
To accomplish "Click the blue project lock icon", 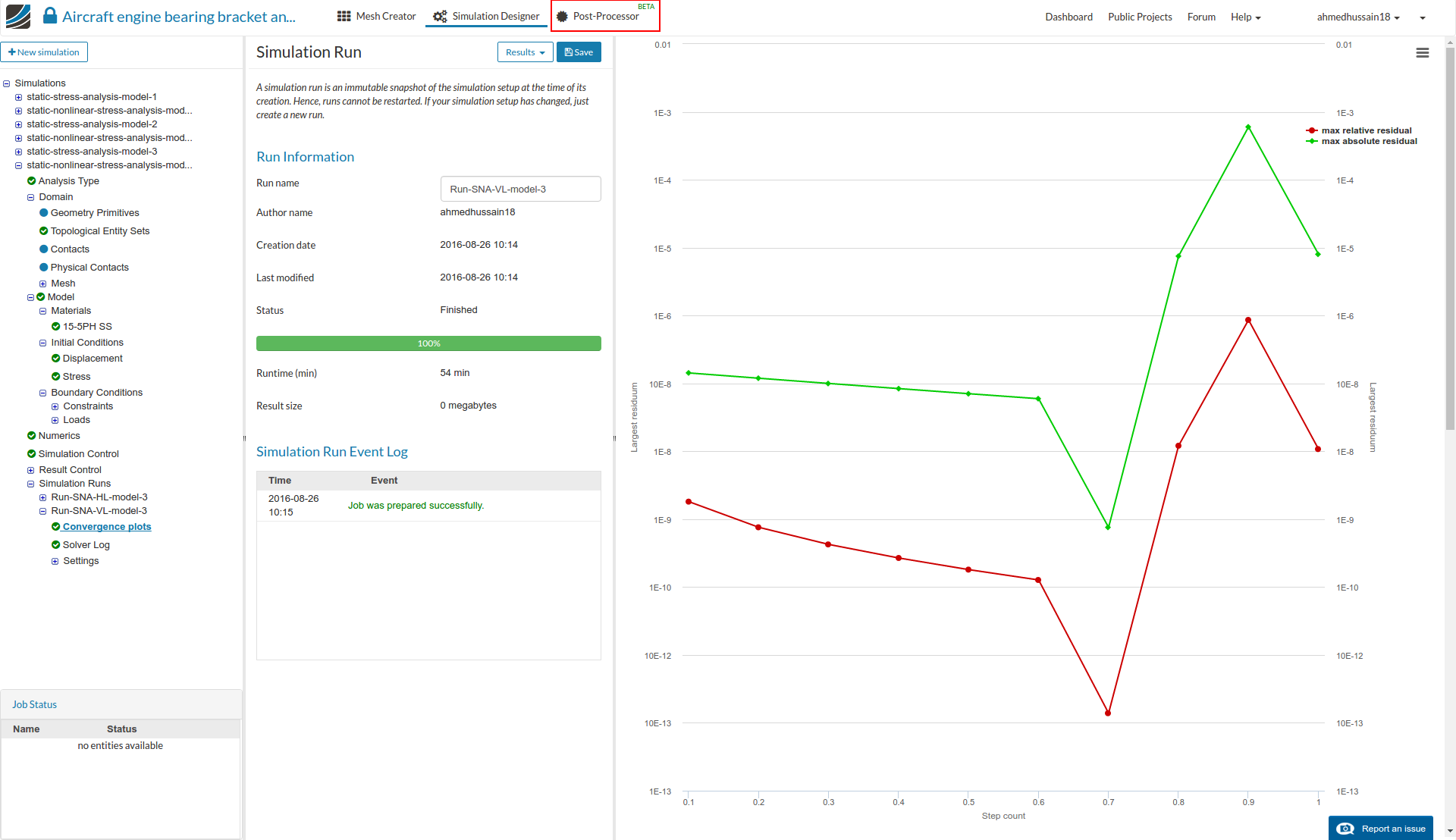I will [50, 16].
